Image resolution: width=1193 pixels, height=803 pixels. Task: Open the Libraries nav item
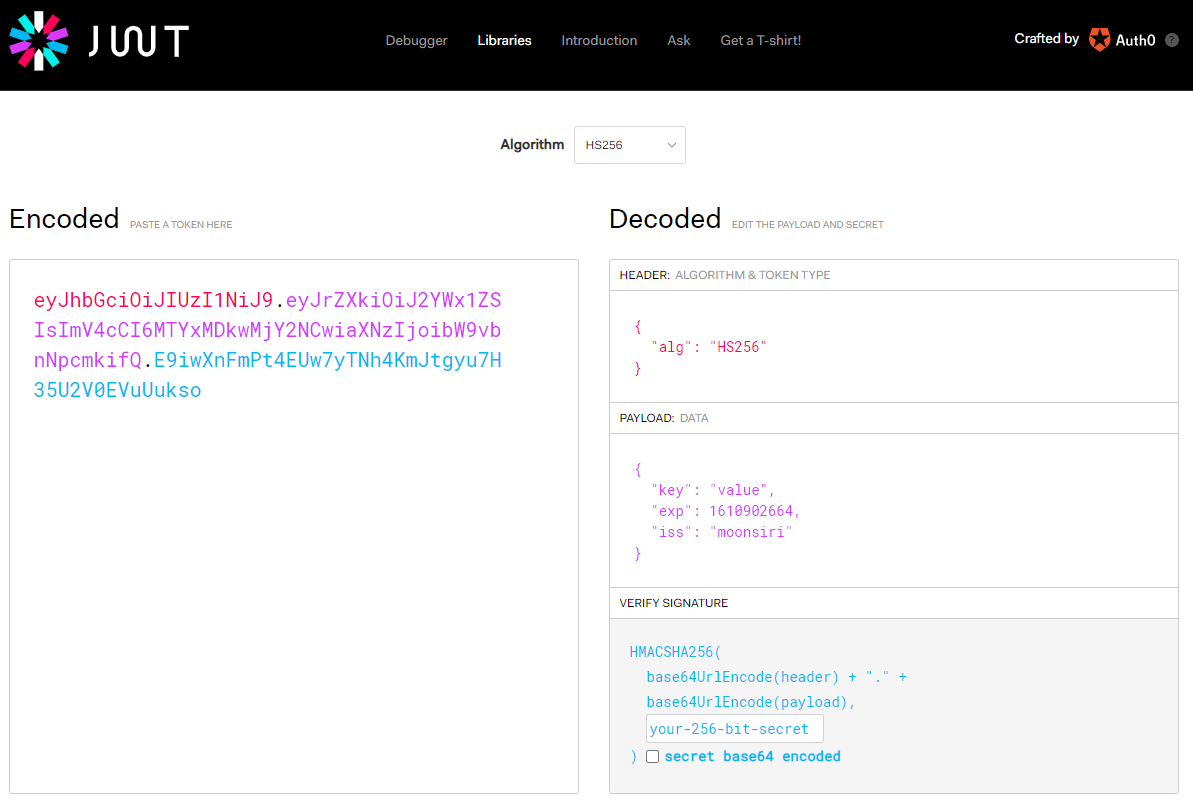point(504,40)
